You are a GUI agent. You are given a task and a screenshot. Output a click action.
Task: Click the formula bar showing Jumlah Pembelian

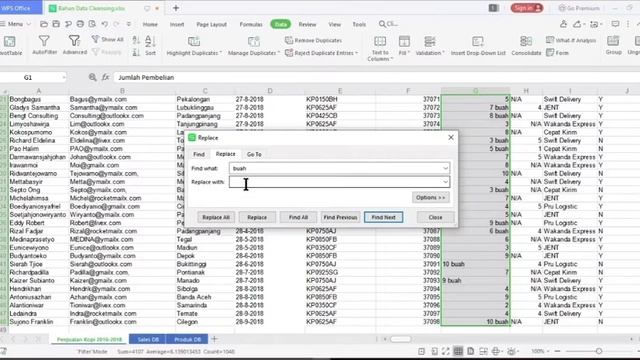coord(376,77)
